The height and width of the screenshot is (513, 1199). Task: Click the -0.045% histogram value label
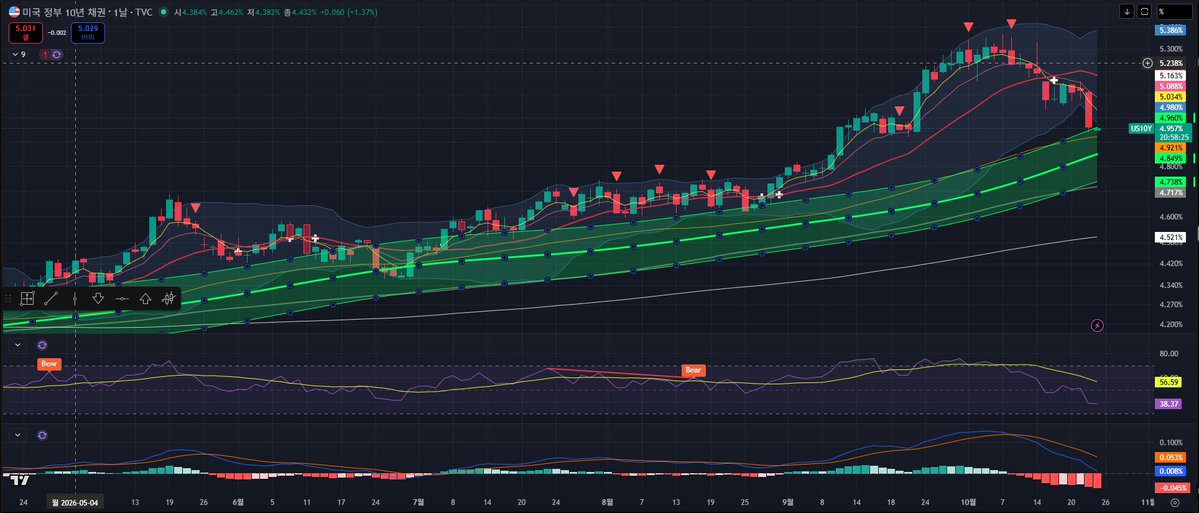(x=1172, y=488)
